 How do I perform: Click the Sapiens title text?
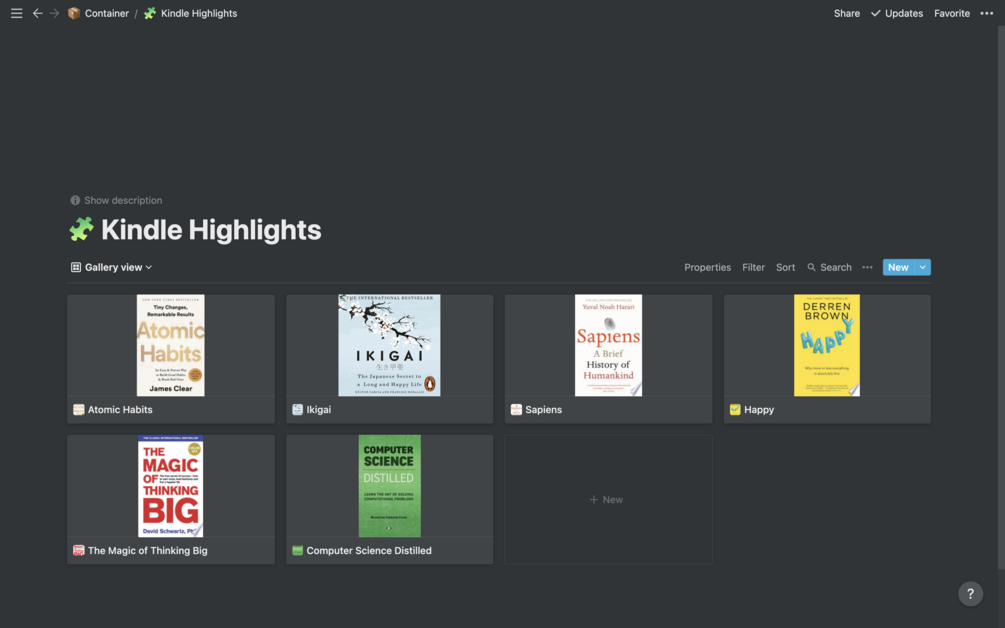(x=544, y=409)
